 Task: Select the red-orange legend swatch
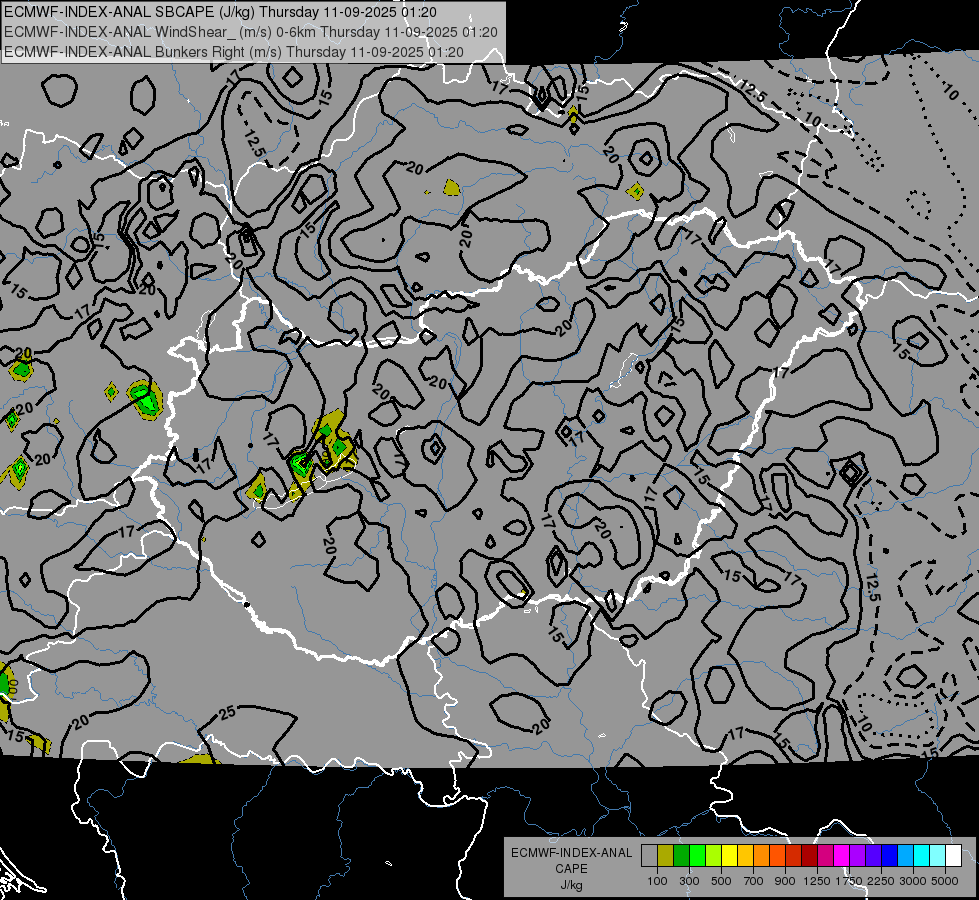click(x=777, y=855)
